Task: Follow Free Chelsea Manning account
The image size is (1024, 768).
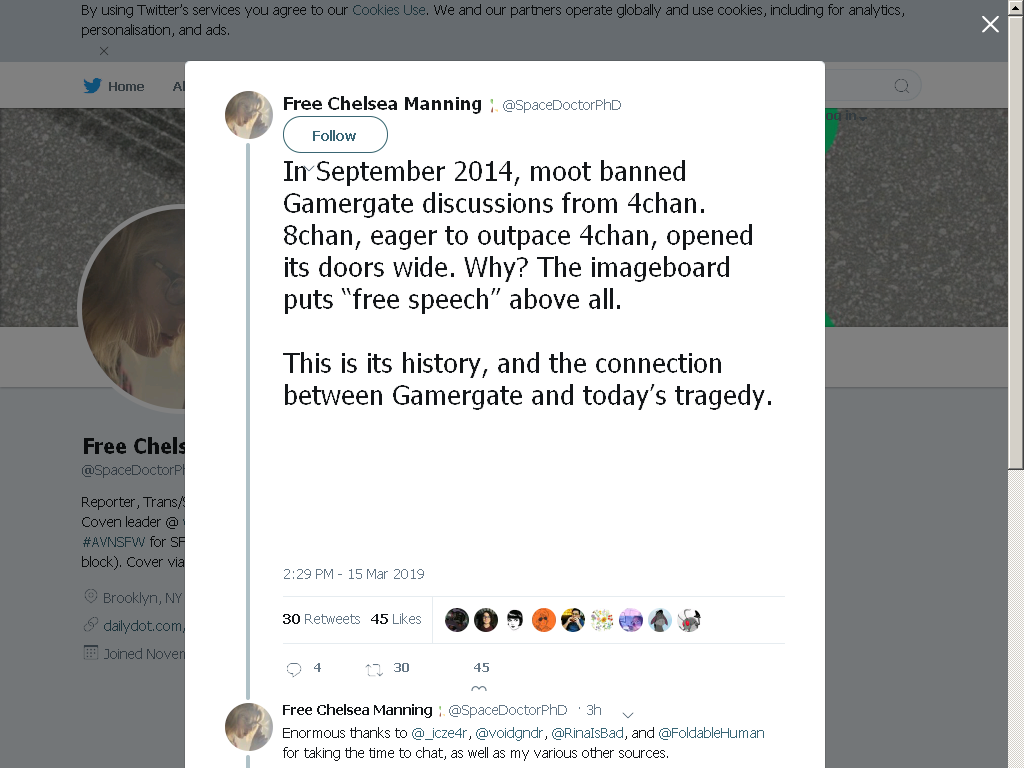Action: [335, 135]
